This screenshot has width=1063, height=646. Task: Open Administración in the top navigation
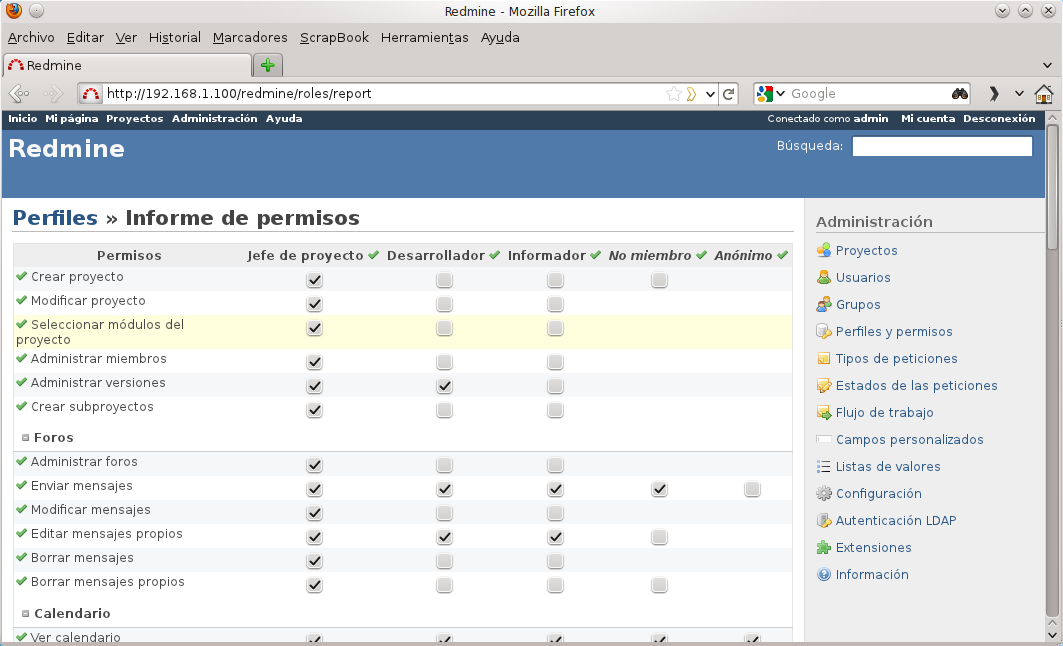point(214,119)
